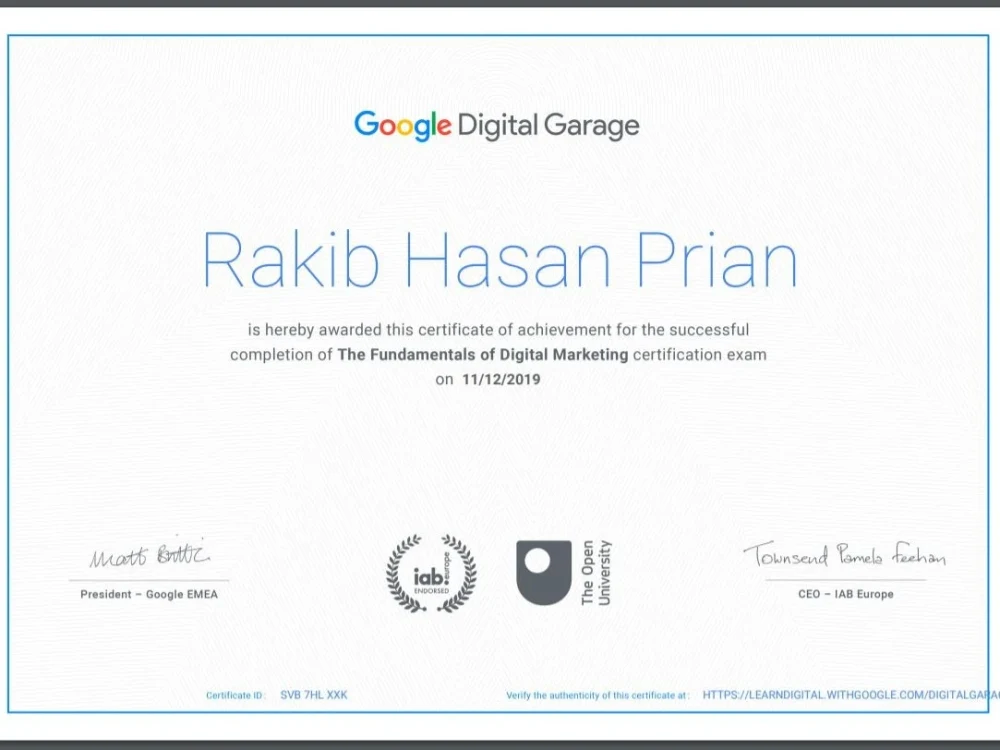Viewport: 1000px width, 750px height.
Task: Click 'The Open University' vertical text
Action: tap(596, 573)
